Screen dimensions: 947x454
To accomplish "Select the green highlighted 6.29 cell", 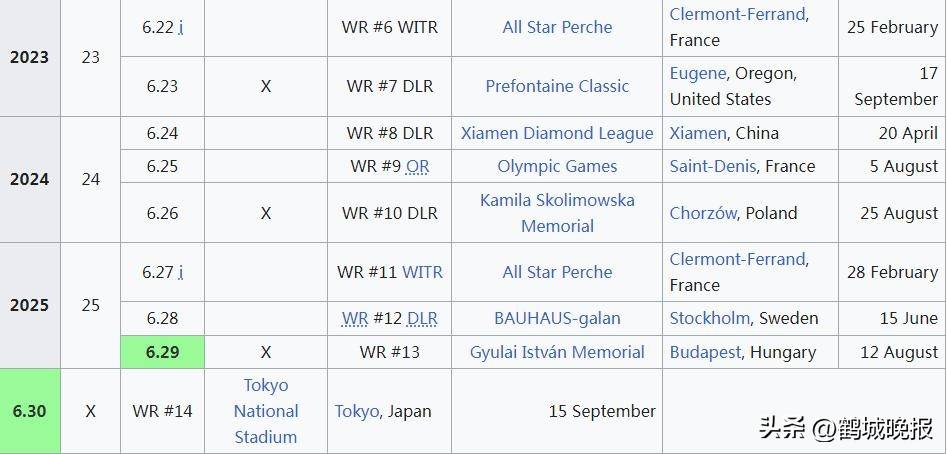I will click(x=162, y=352).
